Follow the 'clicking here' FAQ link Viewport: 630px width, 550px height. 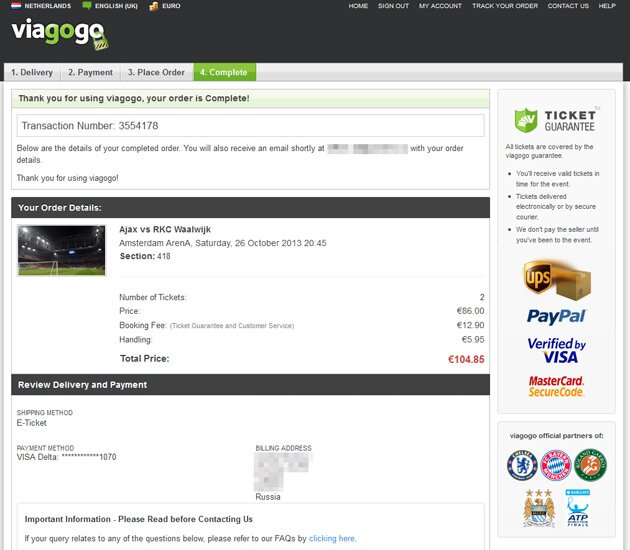[332, 538]
